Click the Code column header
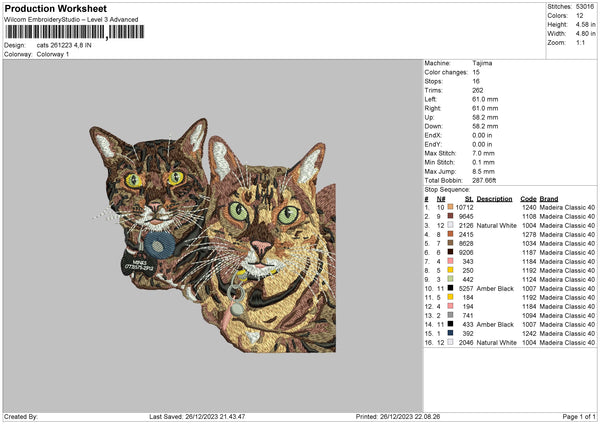This screenshot has height=424, width=600. (x=528, y=198)
